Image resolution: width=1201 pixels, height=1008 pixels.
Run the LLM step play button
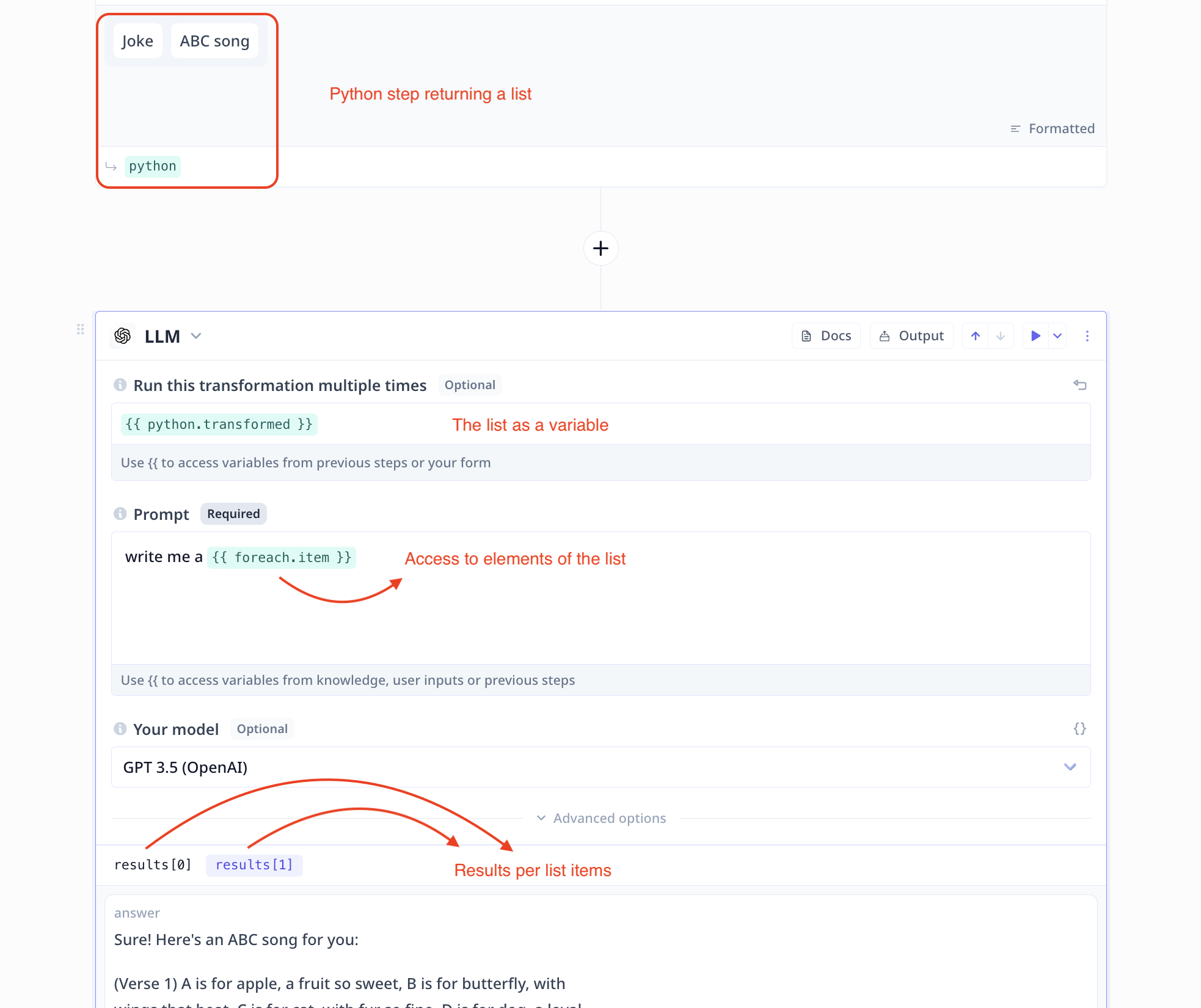point(1035,336)
